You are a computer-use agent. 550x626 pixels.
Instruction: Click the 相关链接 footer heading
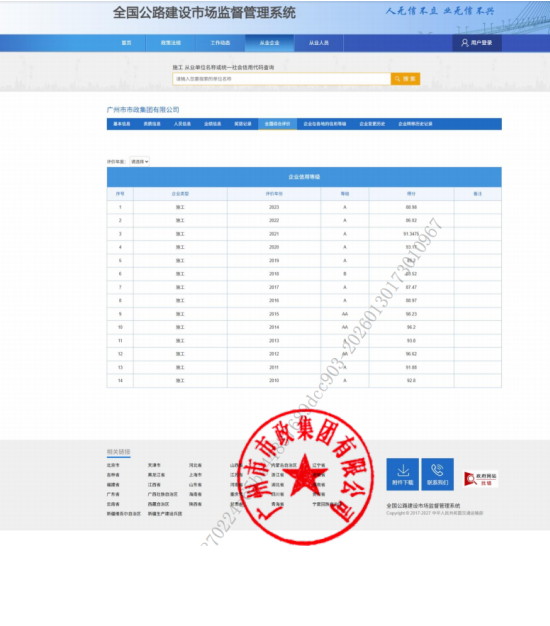tap(119, 452)
